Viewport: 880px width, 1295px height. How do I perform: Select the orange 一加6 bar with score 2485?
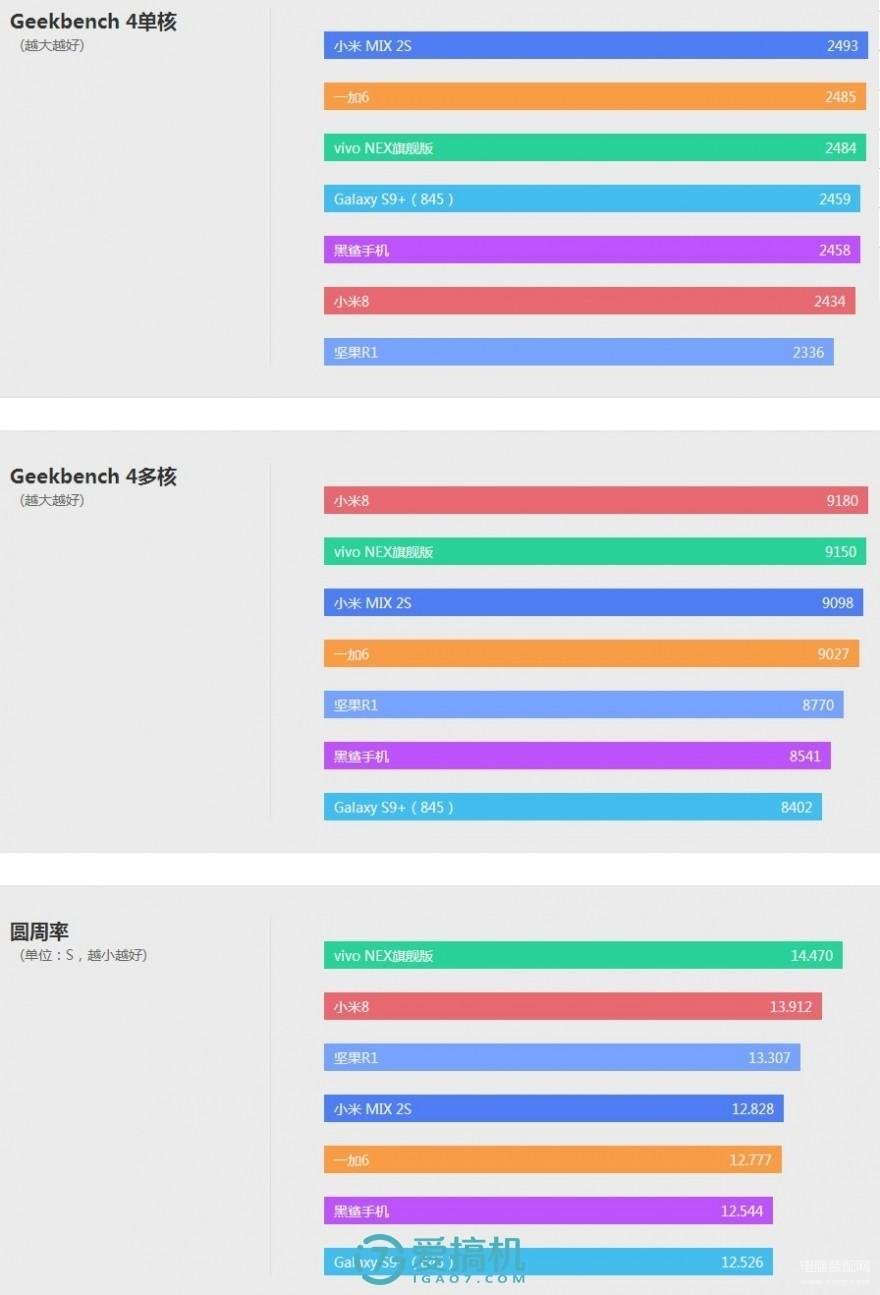point(595,97)
